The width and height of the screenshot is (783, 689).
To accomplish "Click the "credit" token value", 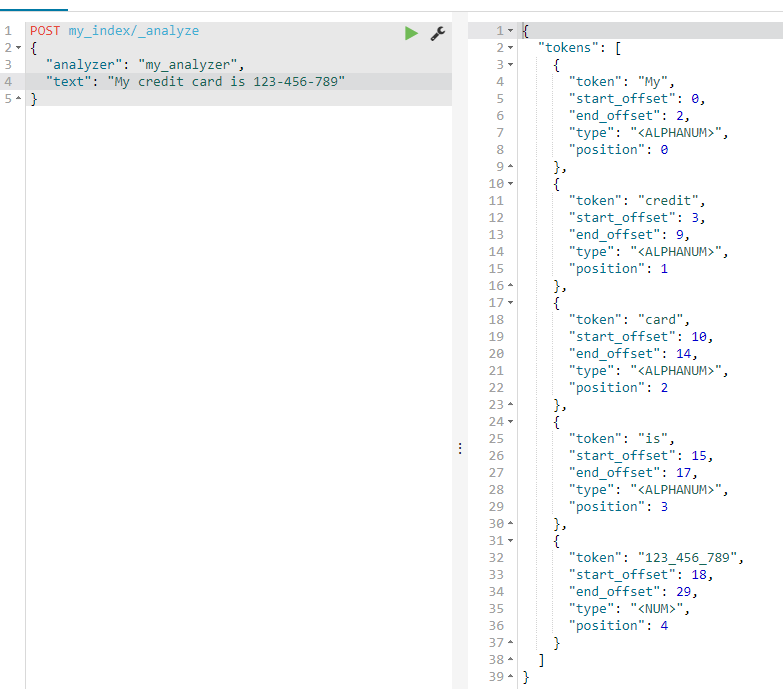I will pyautogui.click(x=668, y=201).
